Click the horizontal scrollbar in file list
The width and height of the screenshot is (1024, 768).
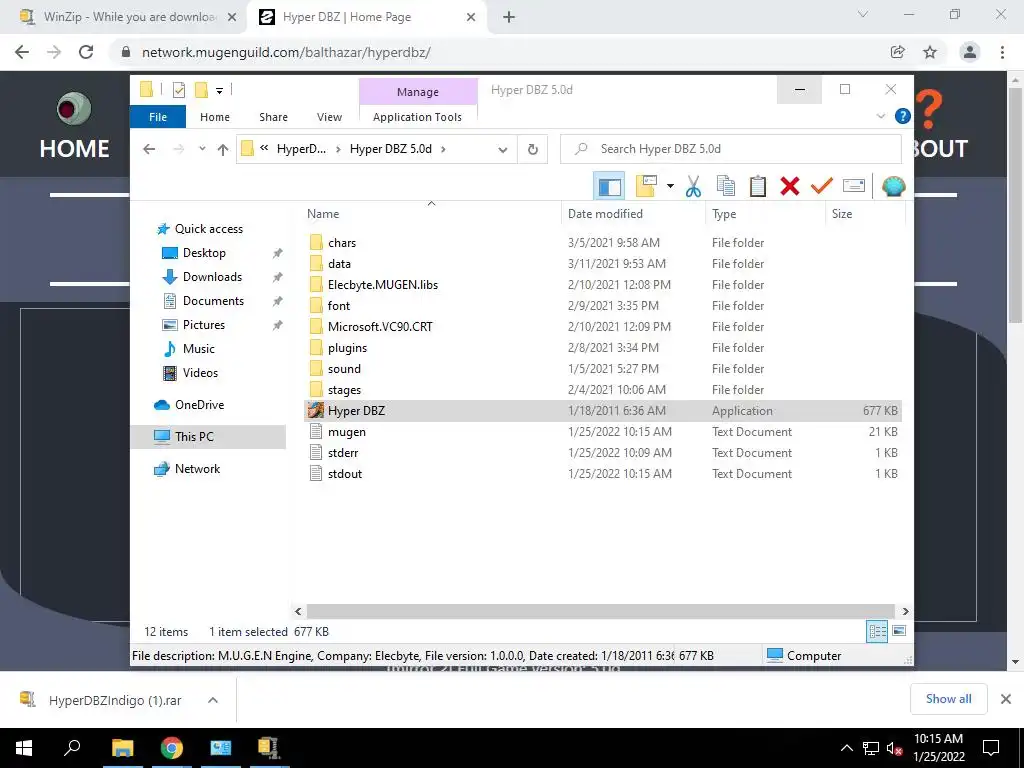[x=601, y=611]
